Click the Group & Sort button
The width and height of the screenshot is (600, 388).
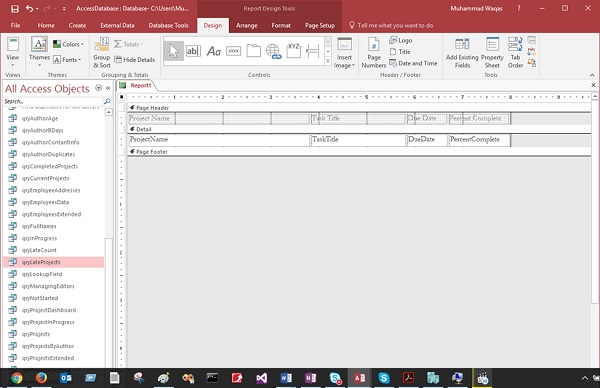click(101, 53)
